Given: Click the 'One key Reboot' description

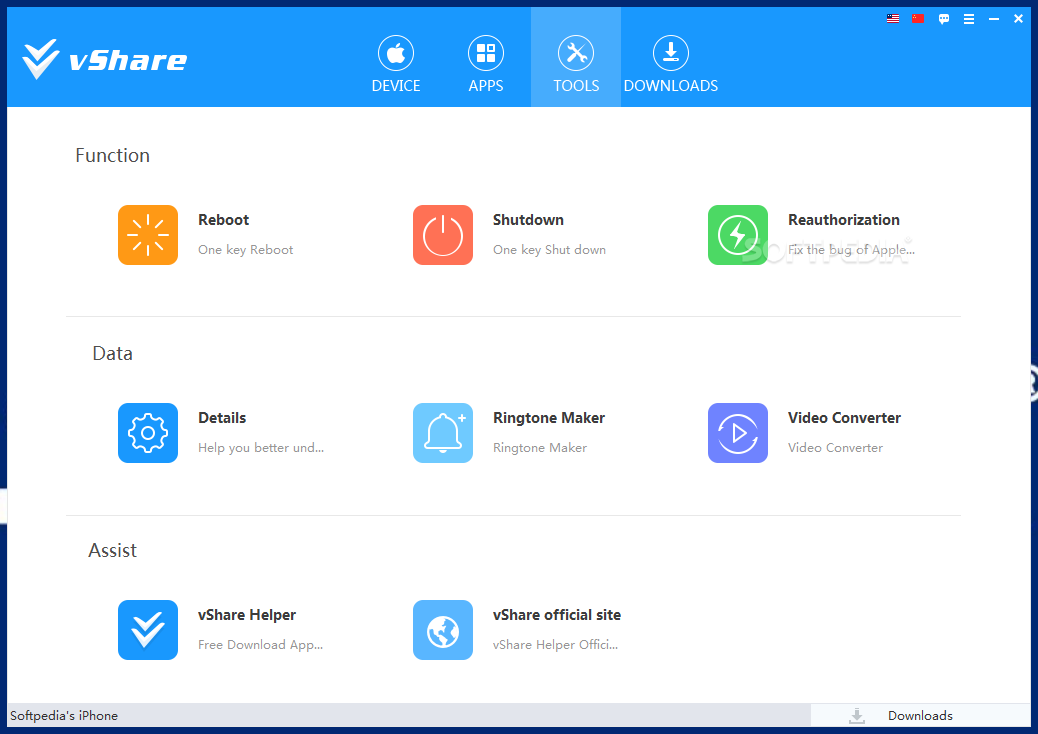Looking at the screenshot, I should coord(246,250).
